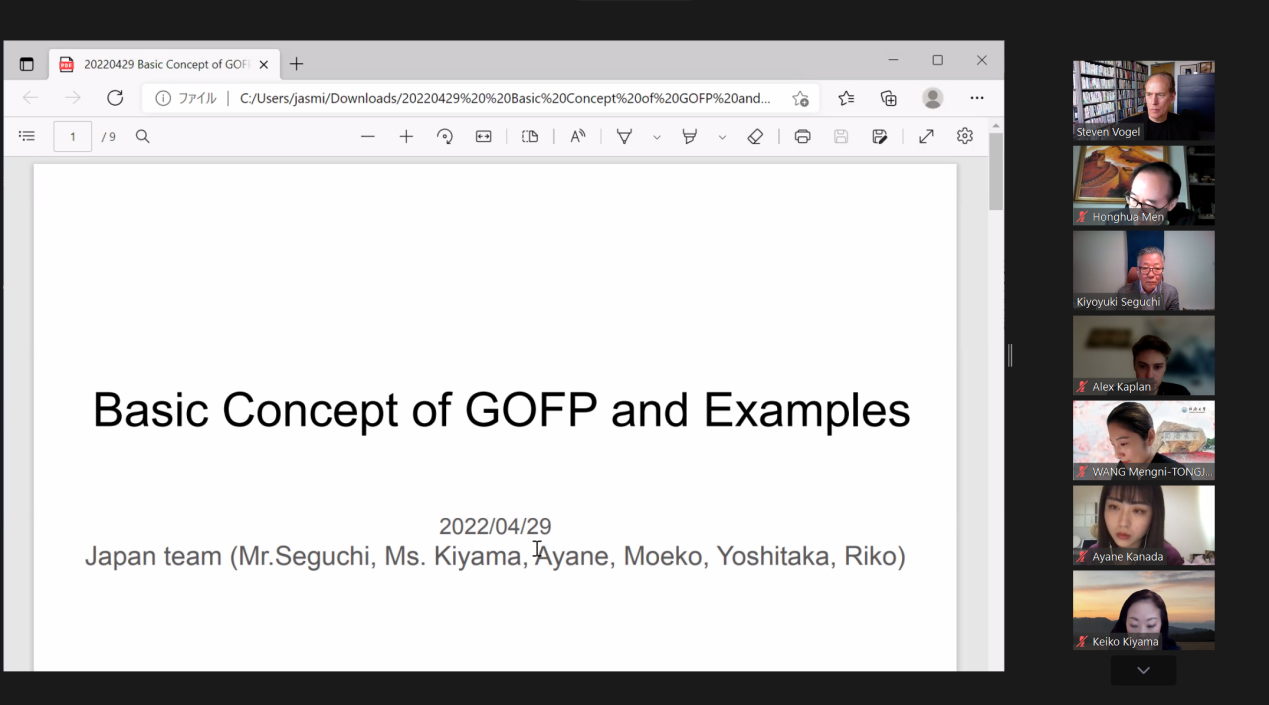Click the page number input field
Screen dimensions: 1269x705
pos(73,136)
